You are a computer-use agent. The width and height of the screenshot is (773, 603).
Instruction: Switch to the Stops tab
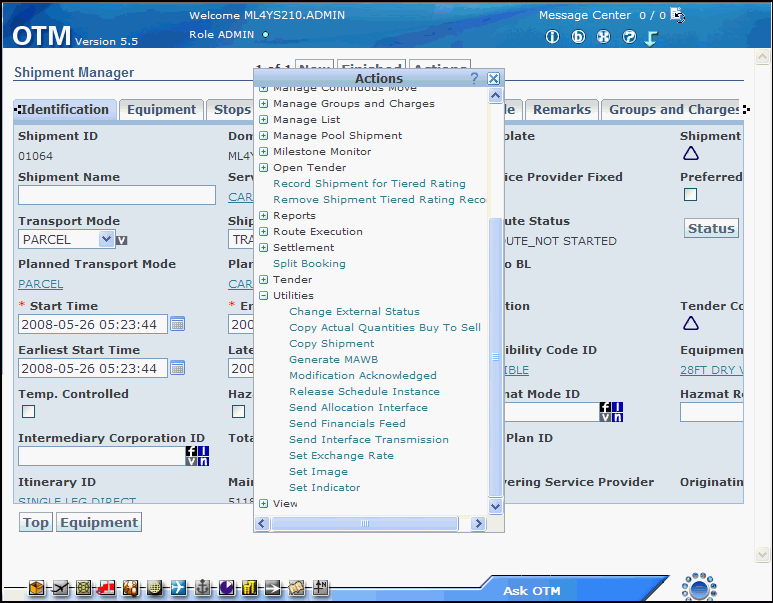230,109
